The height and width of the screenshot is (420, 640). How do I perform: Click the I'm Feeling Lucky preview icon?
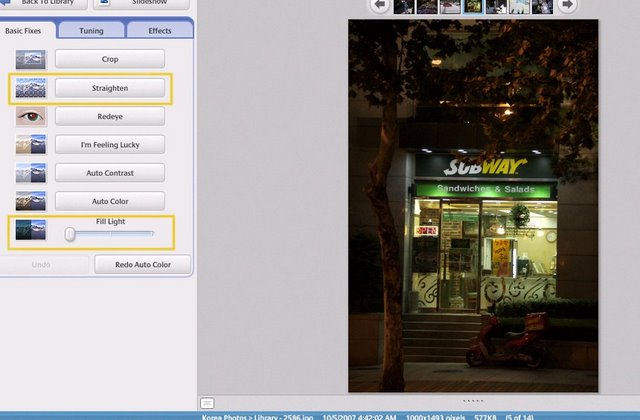(x=31, y=144)
